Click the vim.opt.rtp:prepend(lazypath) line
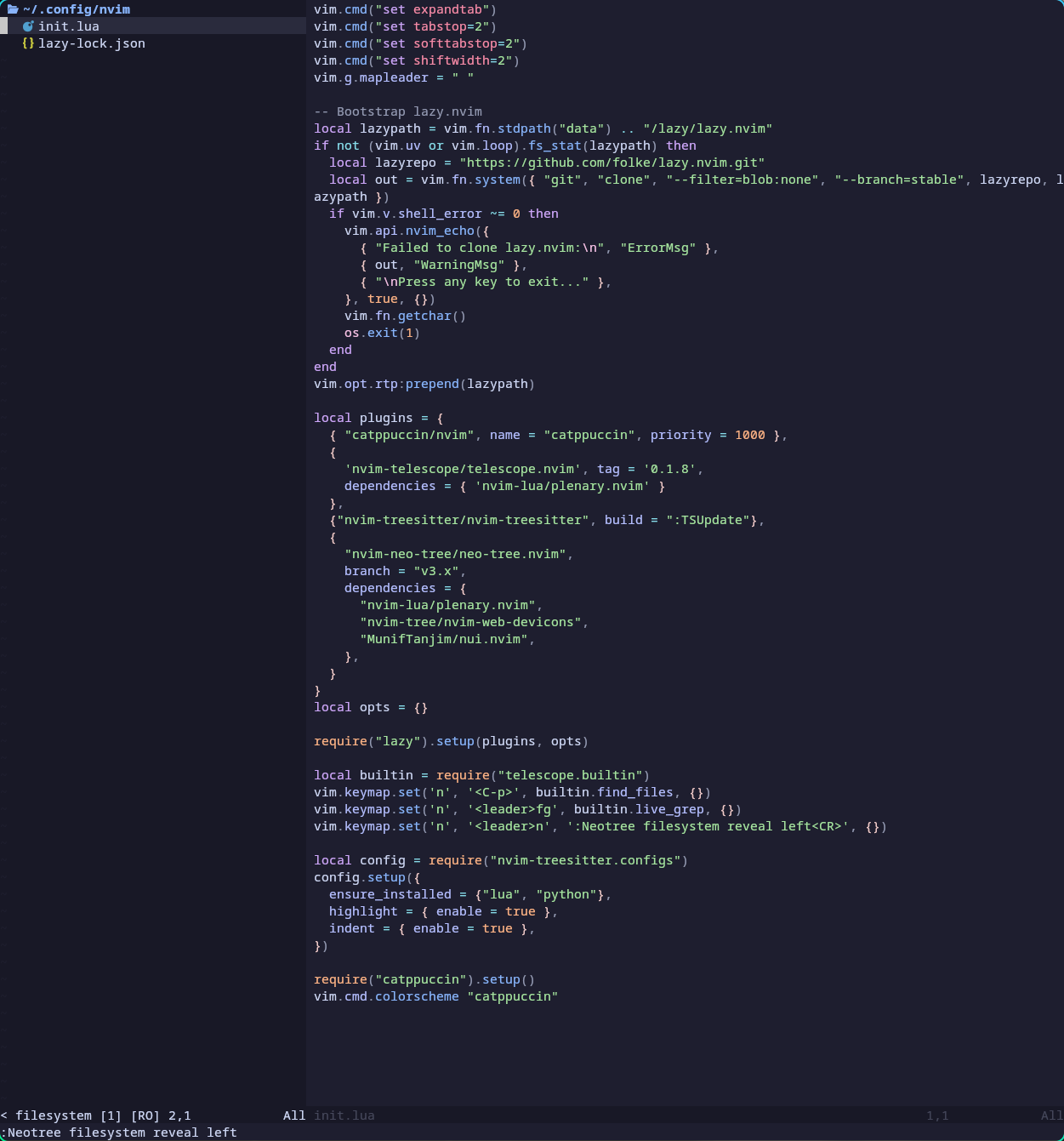The width and height of the screenshot is (1064, 1141). 424,384
